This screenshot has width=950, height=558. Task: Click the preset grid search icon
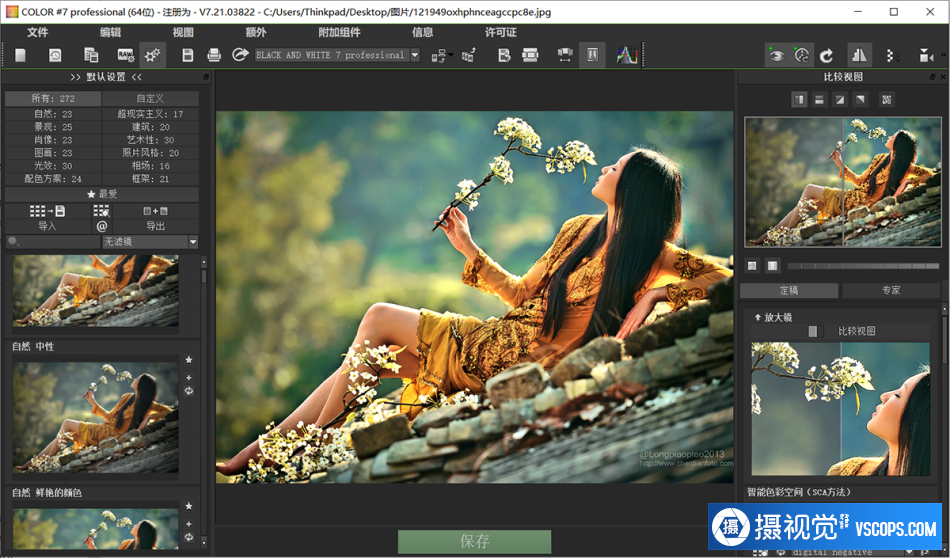101,211
